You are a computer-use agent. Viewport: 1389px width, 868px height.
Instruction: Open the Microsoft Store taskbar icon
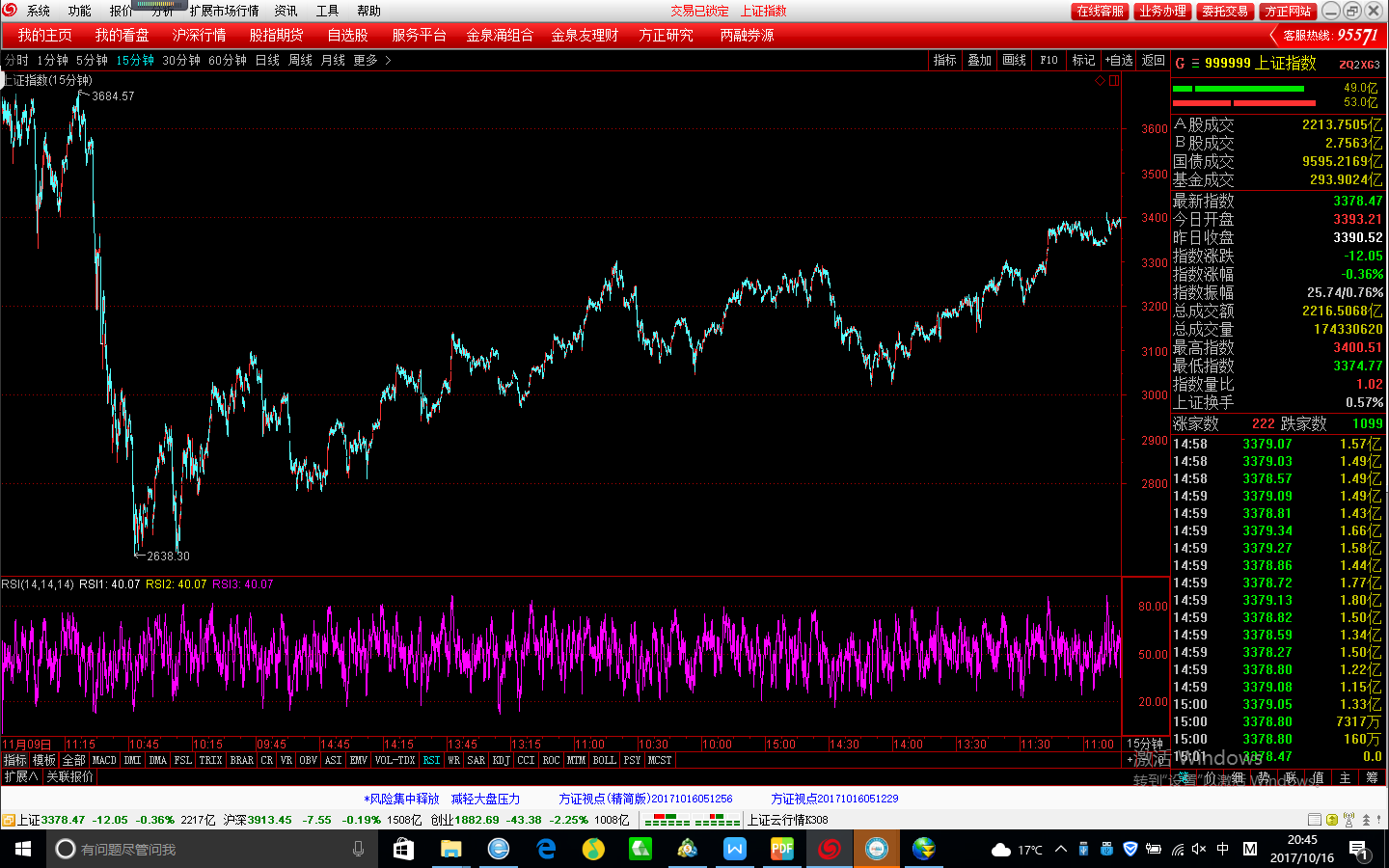[x=403, y=849]
